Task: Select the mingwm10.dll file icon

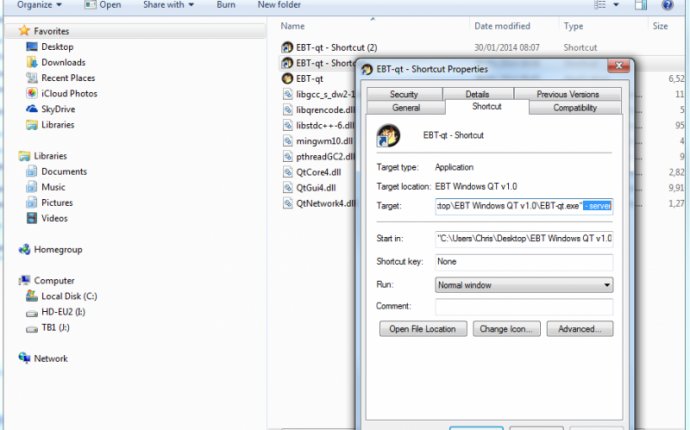Action: (287, 141)
